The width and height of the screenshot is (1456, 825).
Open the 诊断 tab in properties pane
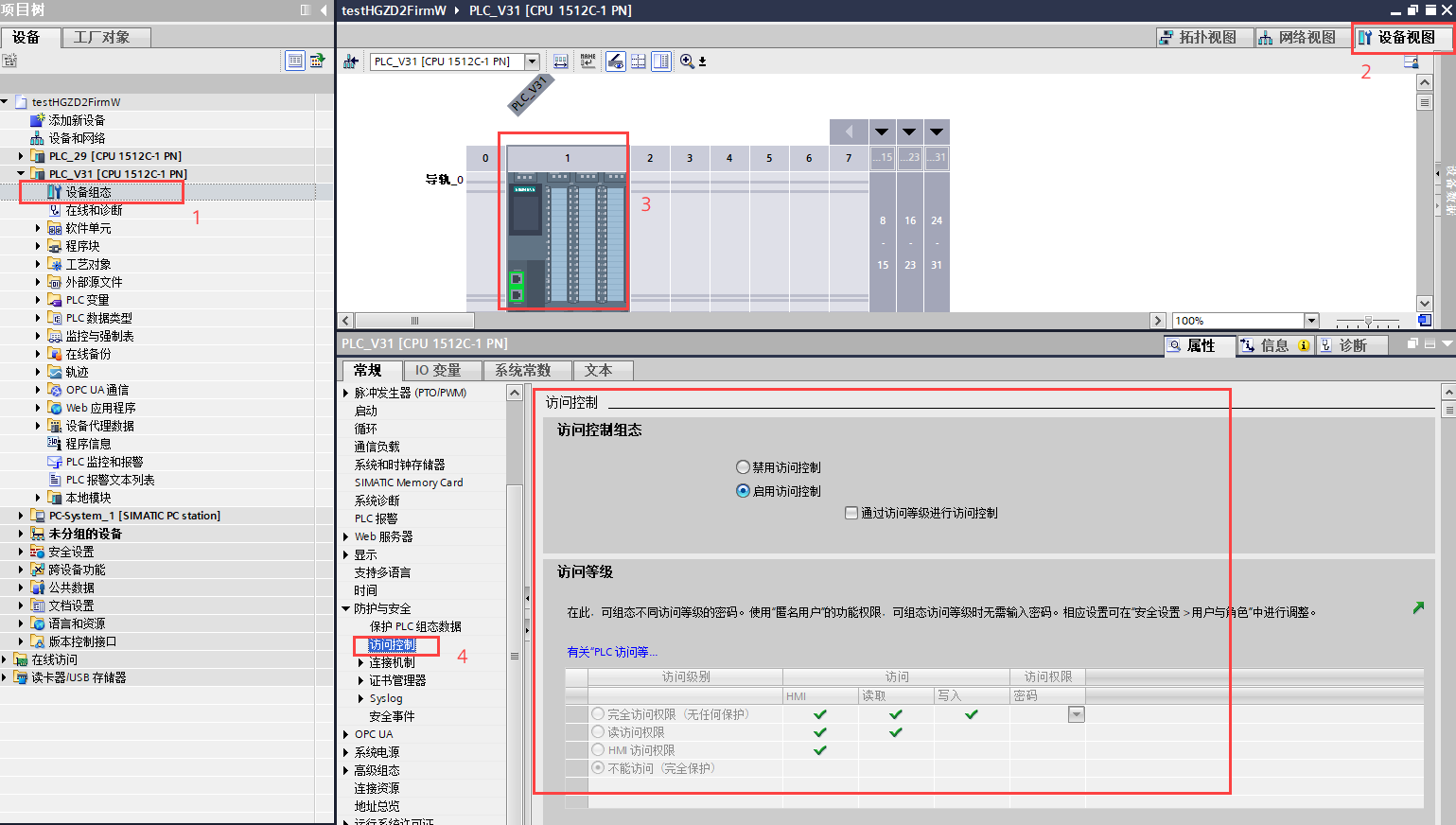point(1352,345)
